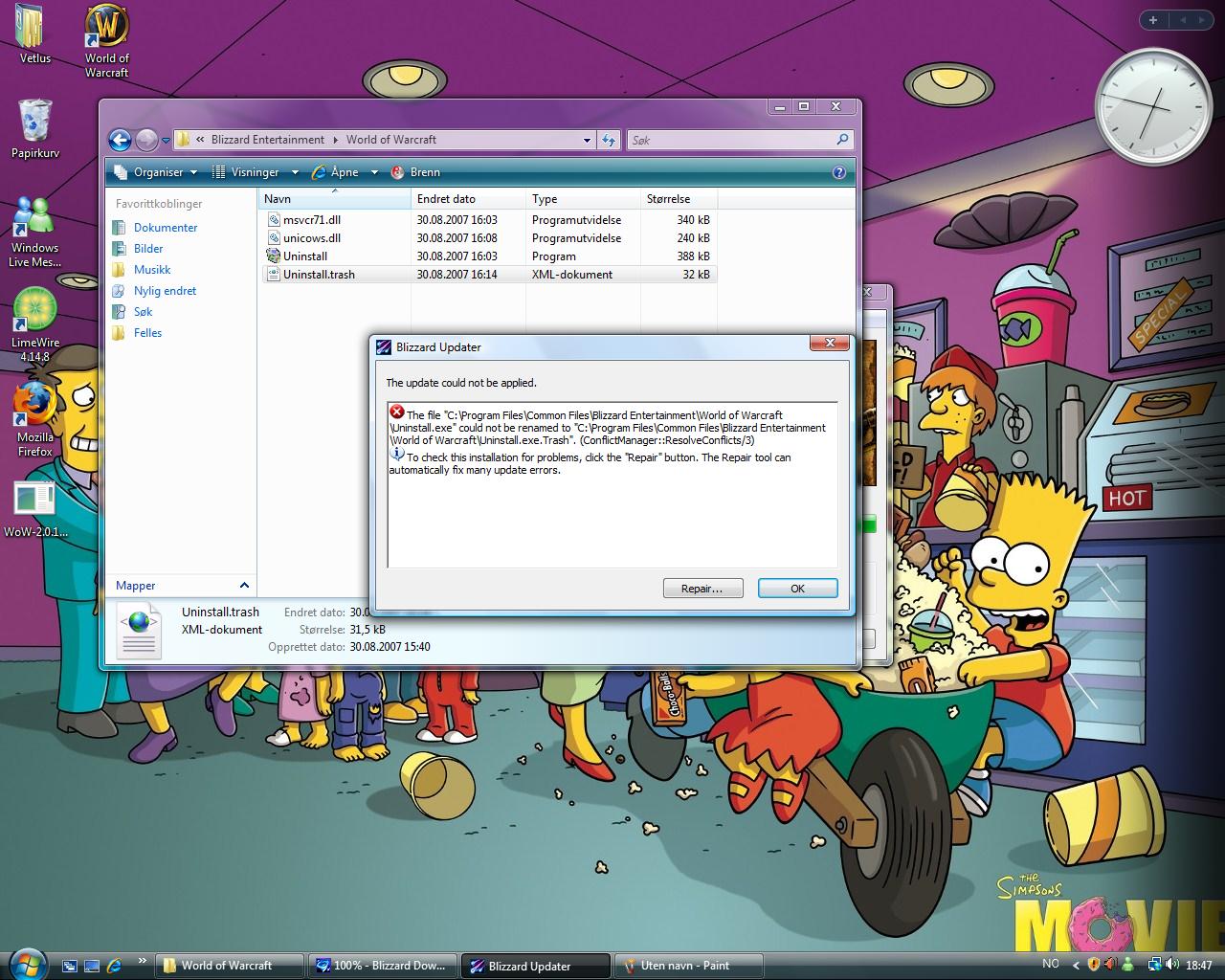Image resolution: width=1225 pixels, height=980 pixels.
Task: Close the Blizzard Updater dialog
Action: pos(830,344)
